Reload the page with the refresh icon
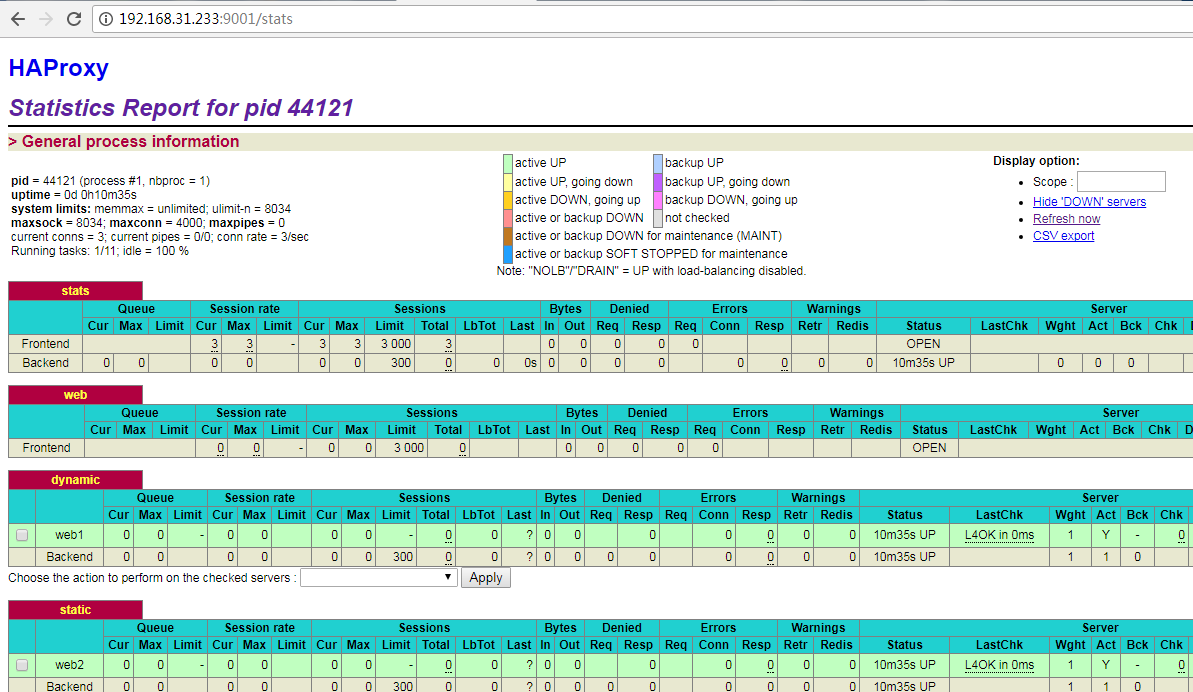 click(x=74, y=19)
